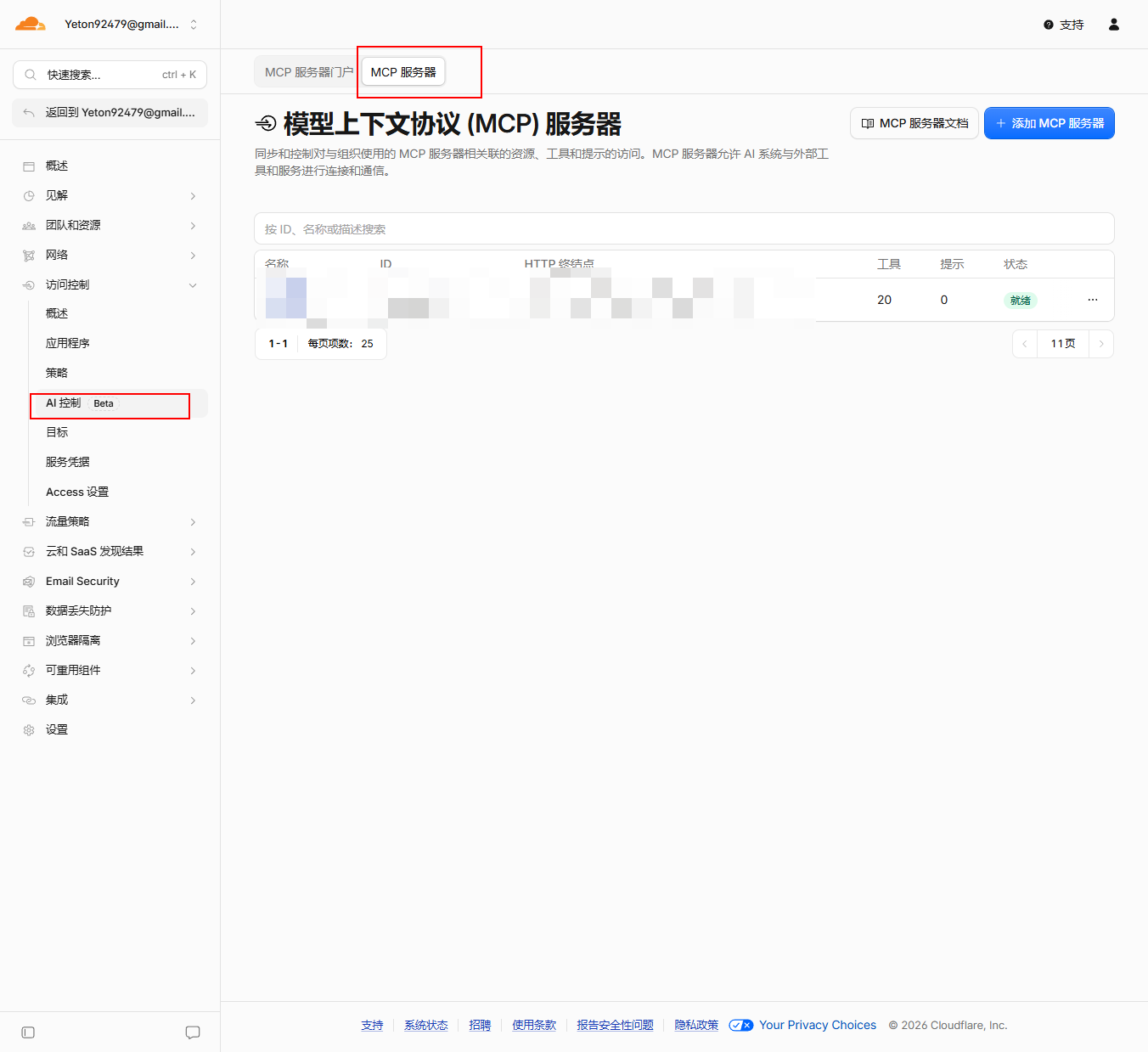Viewport: 1148px width, 1052px height.
Task: Open the 隐私政策 footer link
Action: 696,1026
